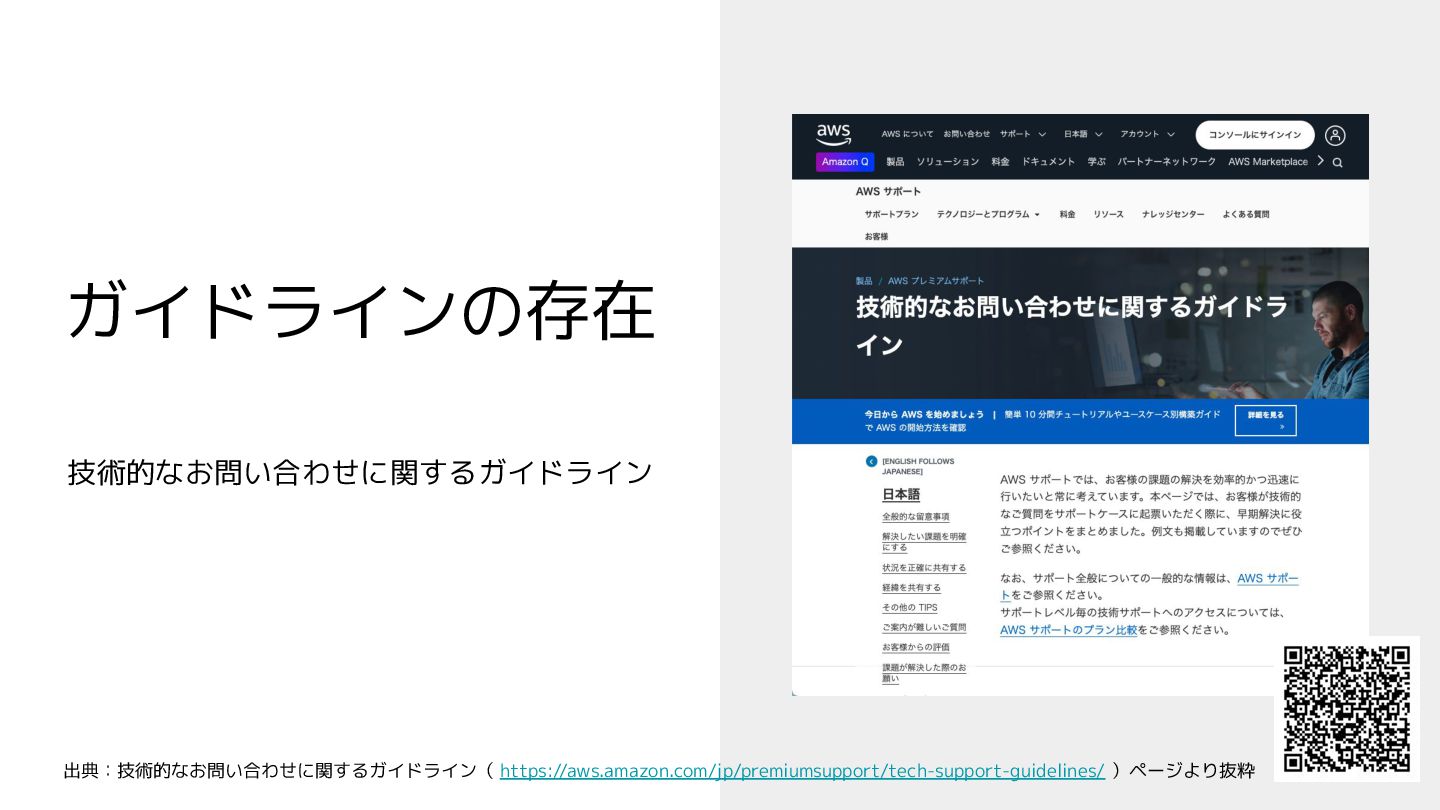Click the 詳細を見る button
The height and width of the screenshot is (810, 1440).
click(1265, 421)
